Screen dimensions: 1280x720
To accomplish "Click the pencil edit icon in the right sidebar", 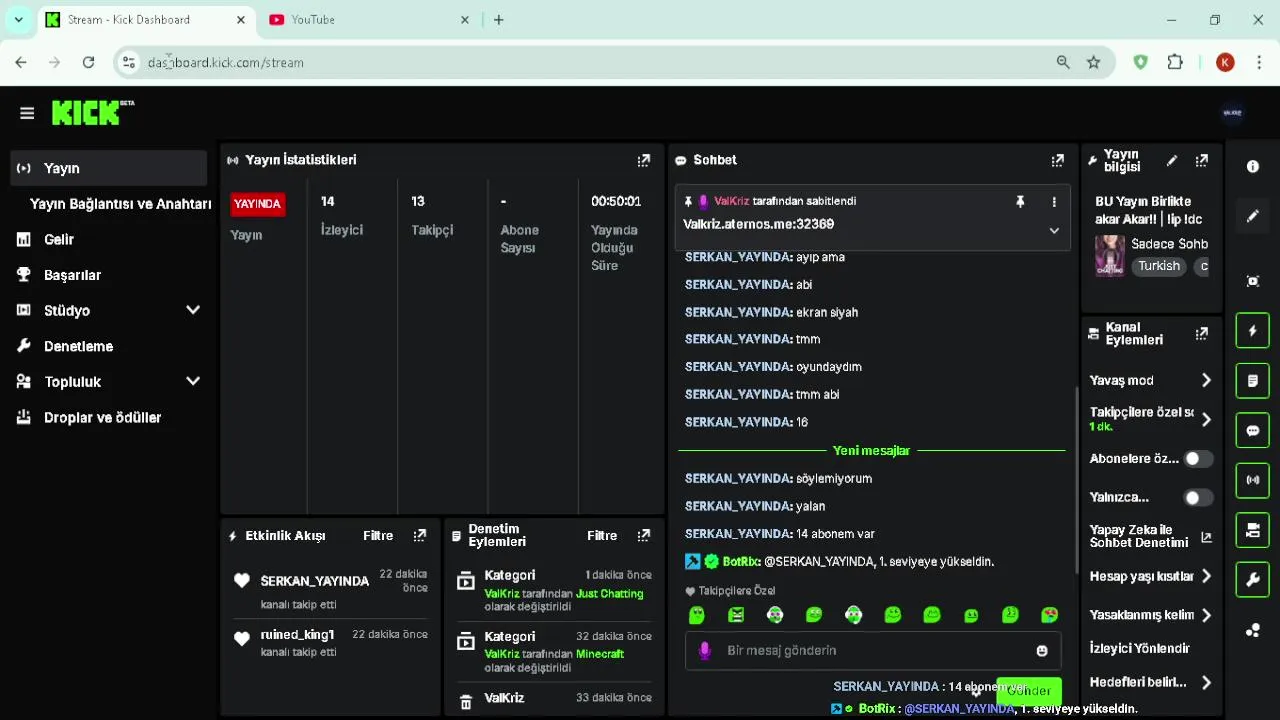I will click(x=1253, y=216).
